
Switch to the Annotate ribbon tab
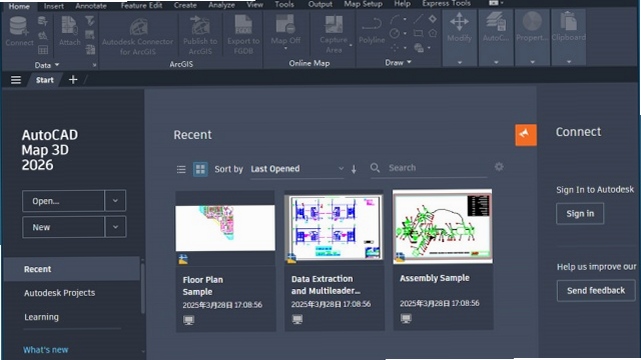91,6
